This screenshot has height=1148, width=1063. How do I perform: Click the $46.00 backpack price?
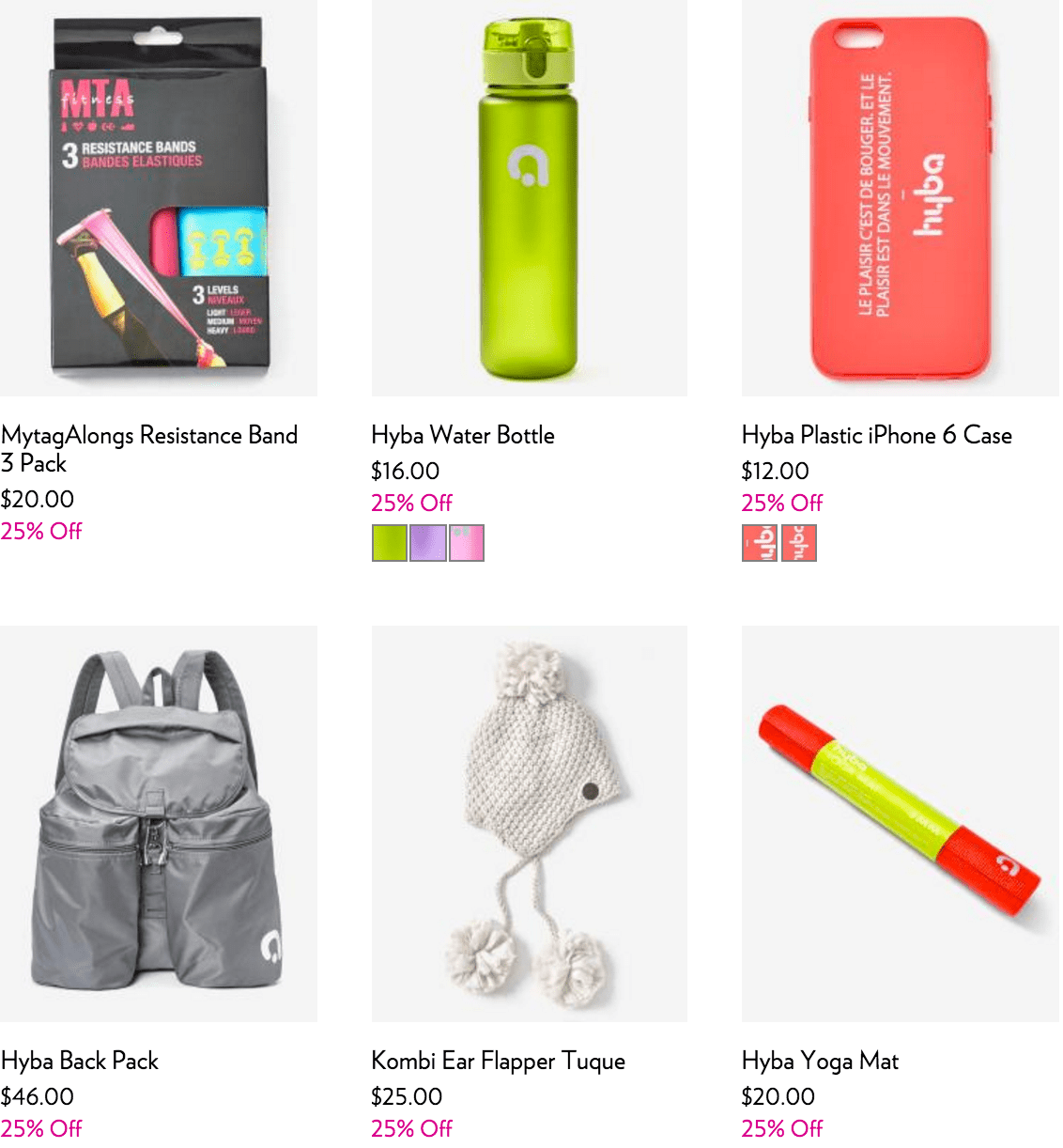tap(38, 1096)
